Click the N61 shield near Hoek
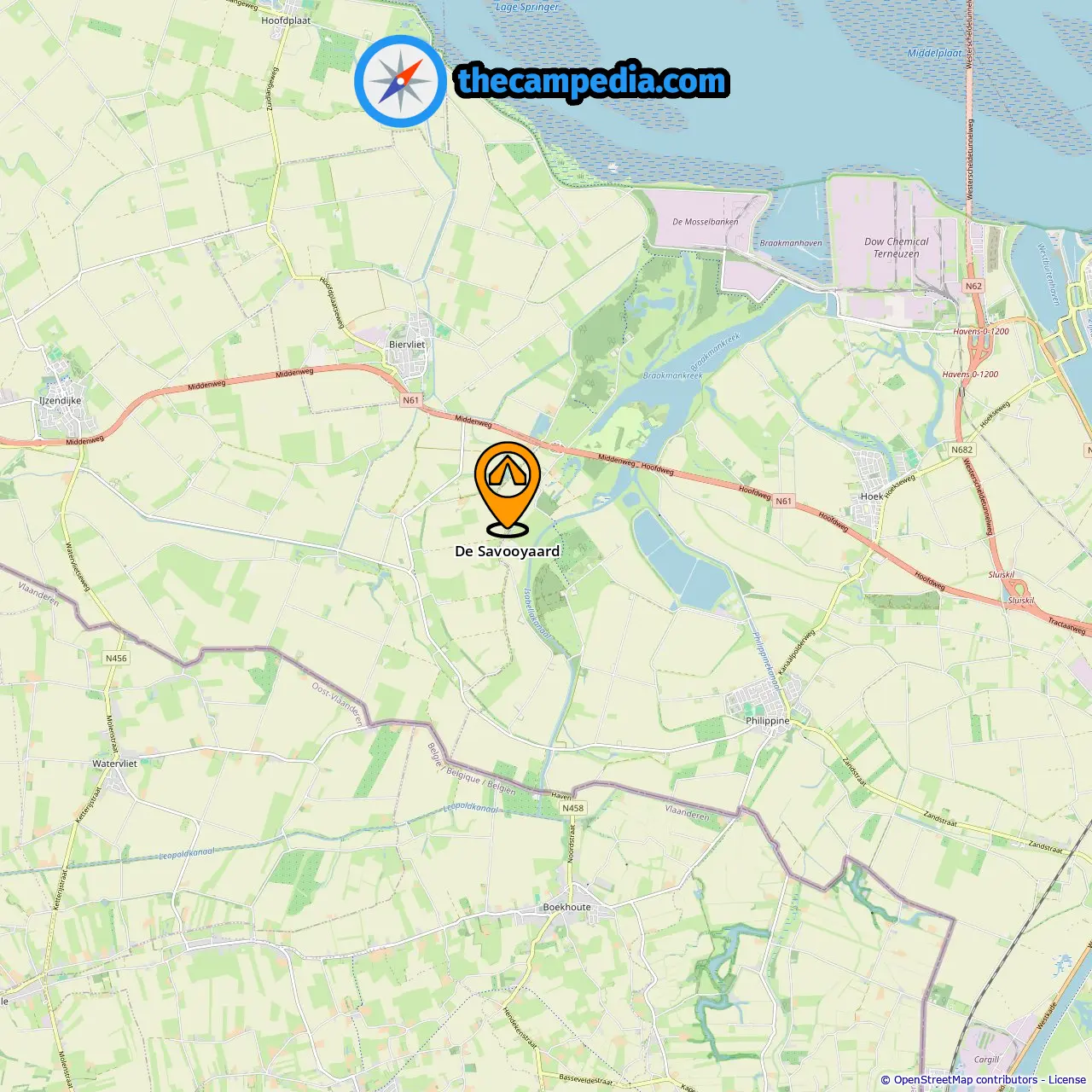The image size is (1092, 1092). point(783,502)
